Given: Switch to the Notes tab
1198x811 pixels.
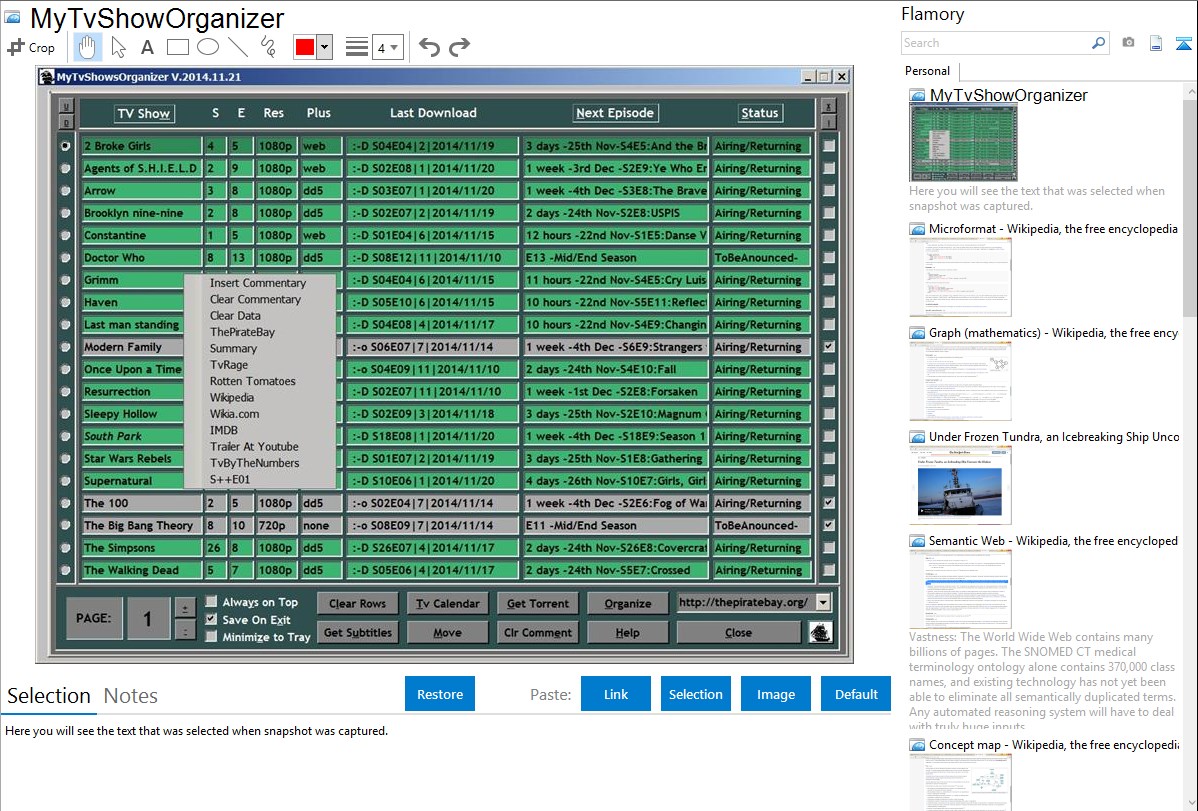Looking at the screenshot, I should [x=131, y=696].
